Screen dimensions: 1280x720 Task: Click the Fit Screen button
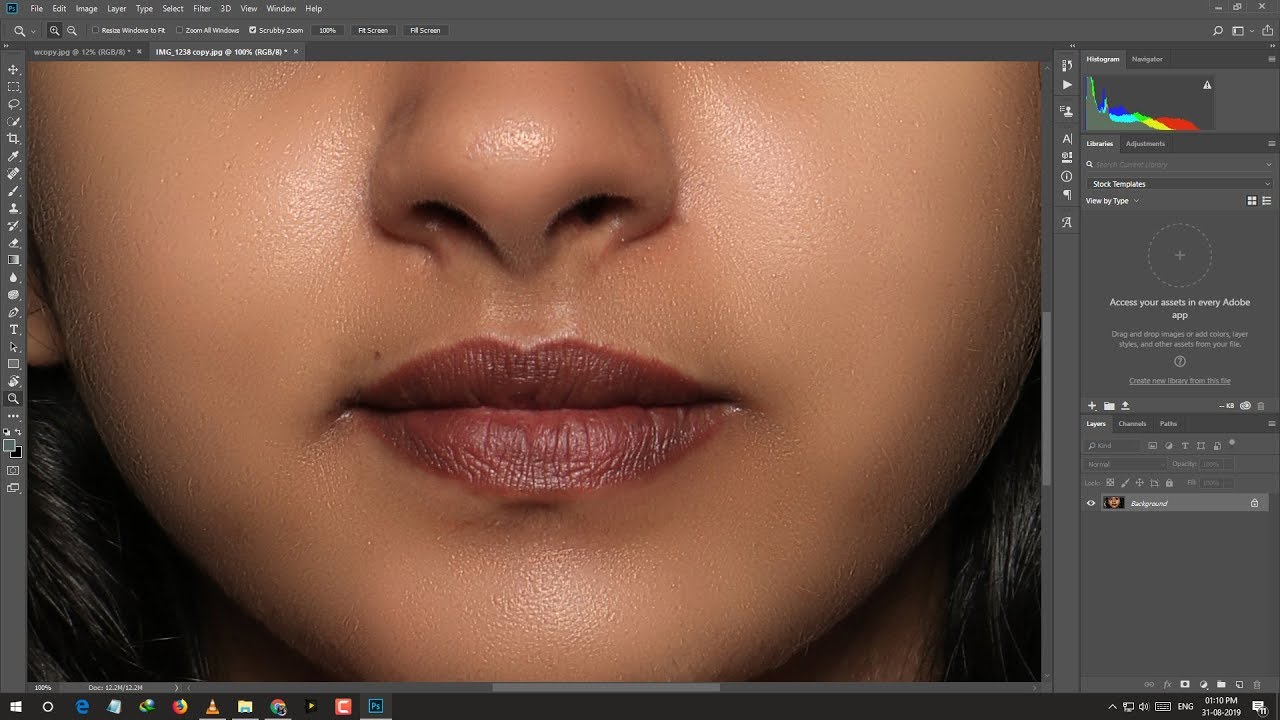click(x=372, y=31)
